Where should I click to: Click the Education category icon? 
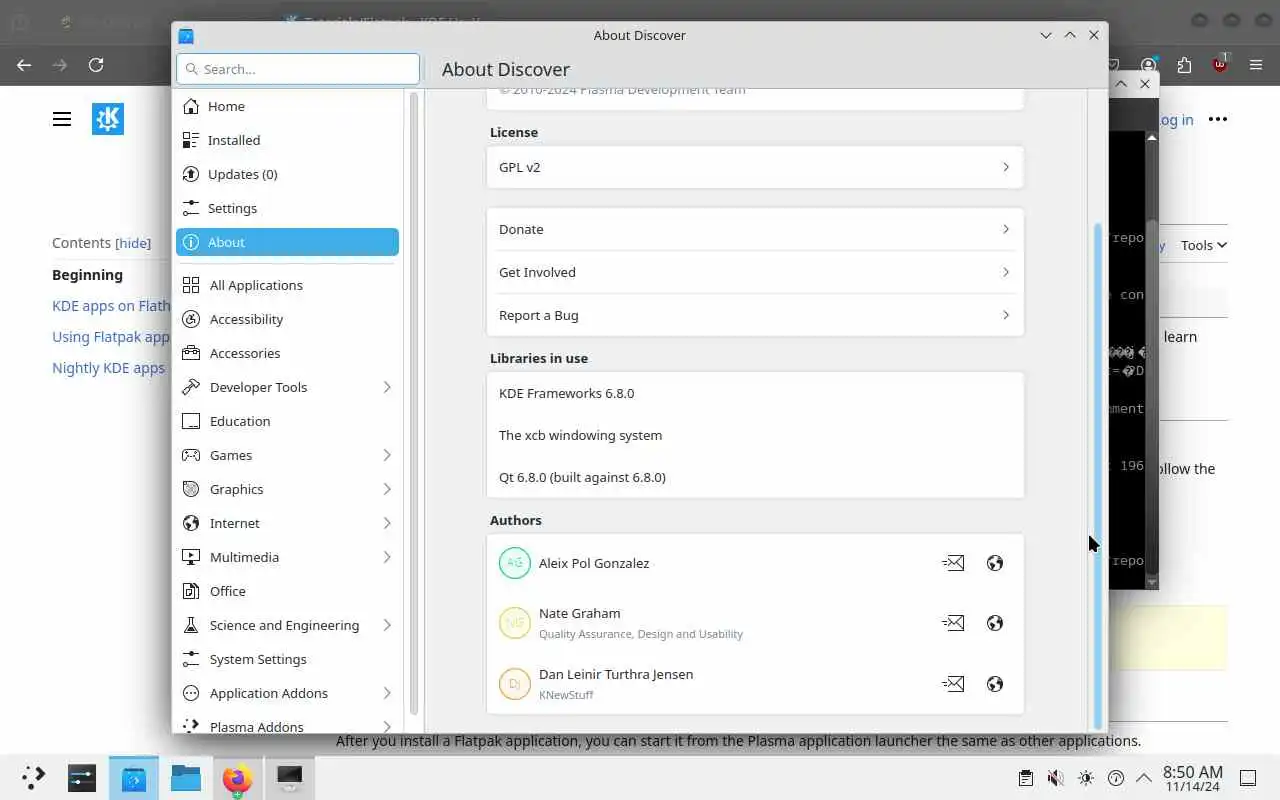191,421
